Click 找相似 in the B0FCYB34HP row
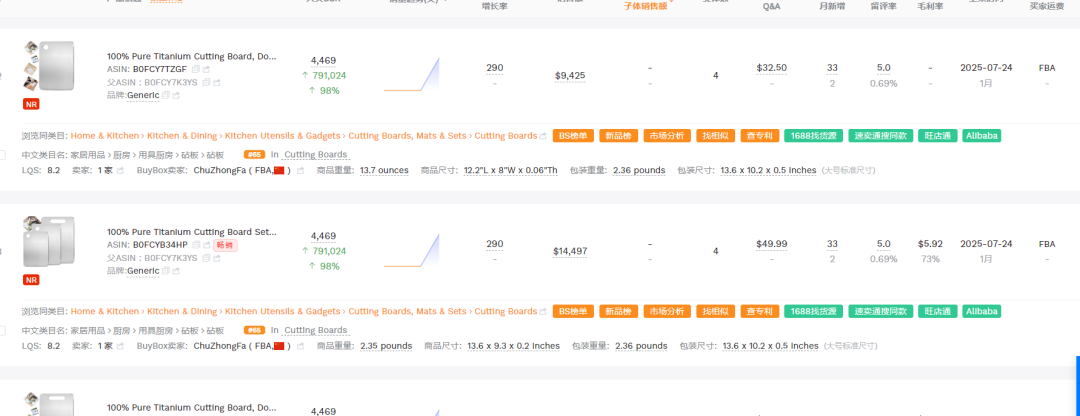 (x=716, y=312)
